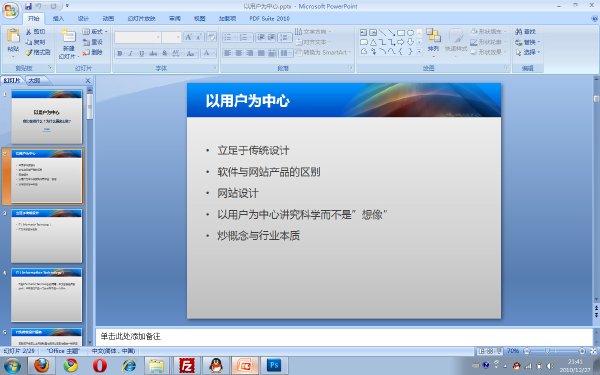The width and height of the screenshot is (600, 375).
Task: Select slide 3 thumbnail in pane
Action: (x=46, y=236)
